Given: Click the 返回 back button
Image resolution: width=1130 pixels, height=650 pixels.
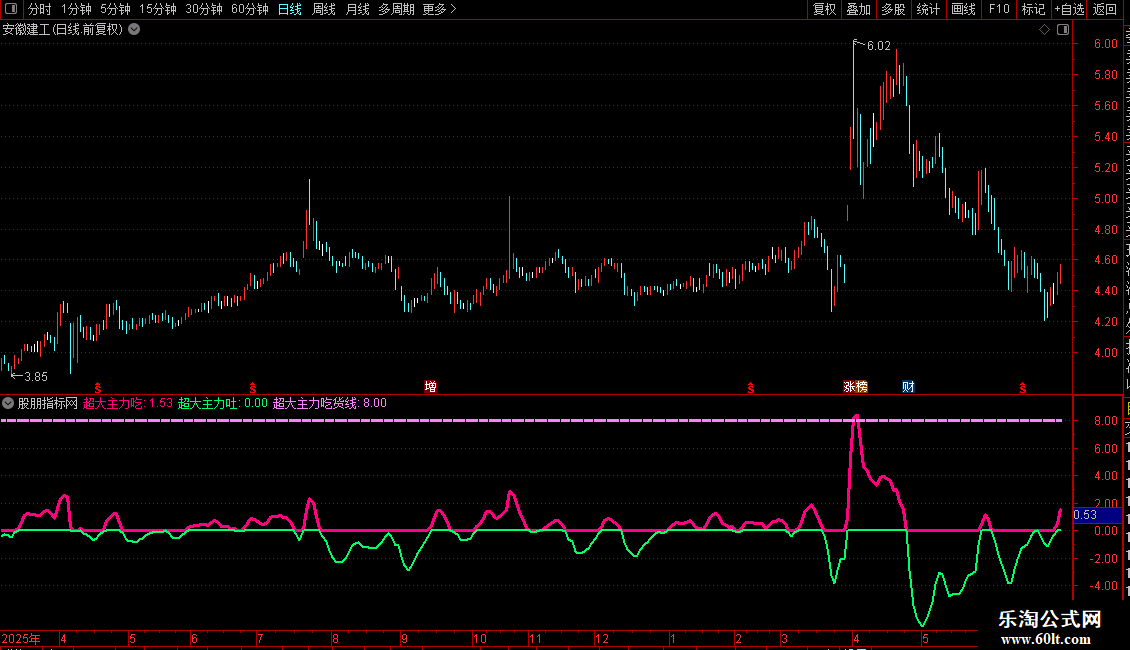Looking at the screenshot, I should pos(1105,9).
